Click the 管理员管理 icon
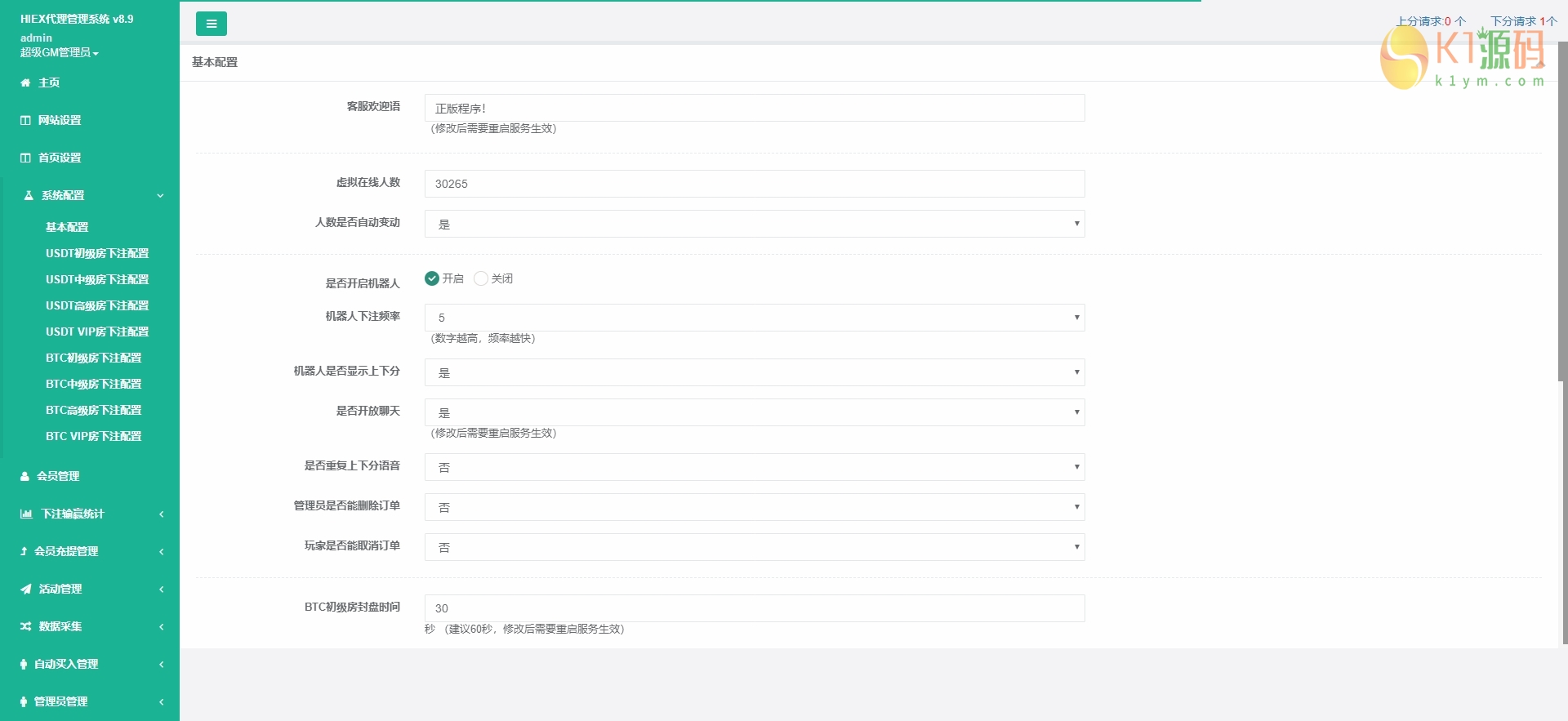 click(24, 701)
